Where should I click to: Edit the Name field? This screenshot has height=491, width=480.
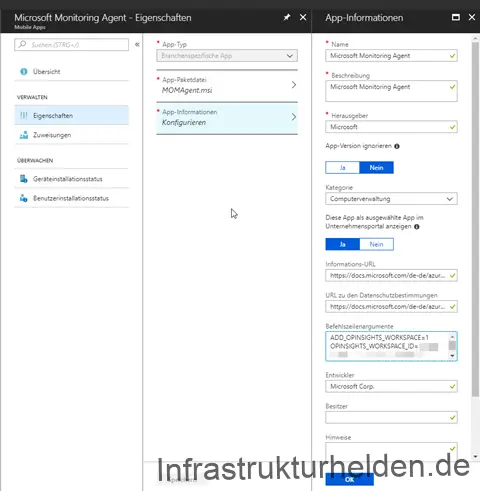pos(391,56)
